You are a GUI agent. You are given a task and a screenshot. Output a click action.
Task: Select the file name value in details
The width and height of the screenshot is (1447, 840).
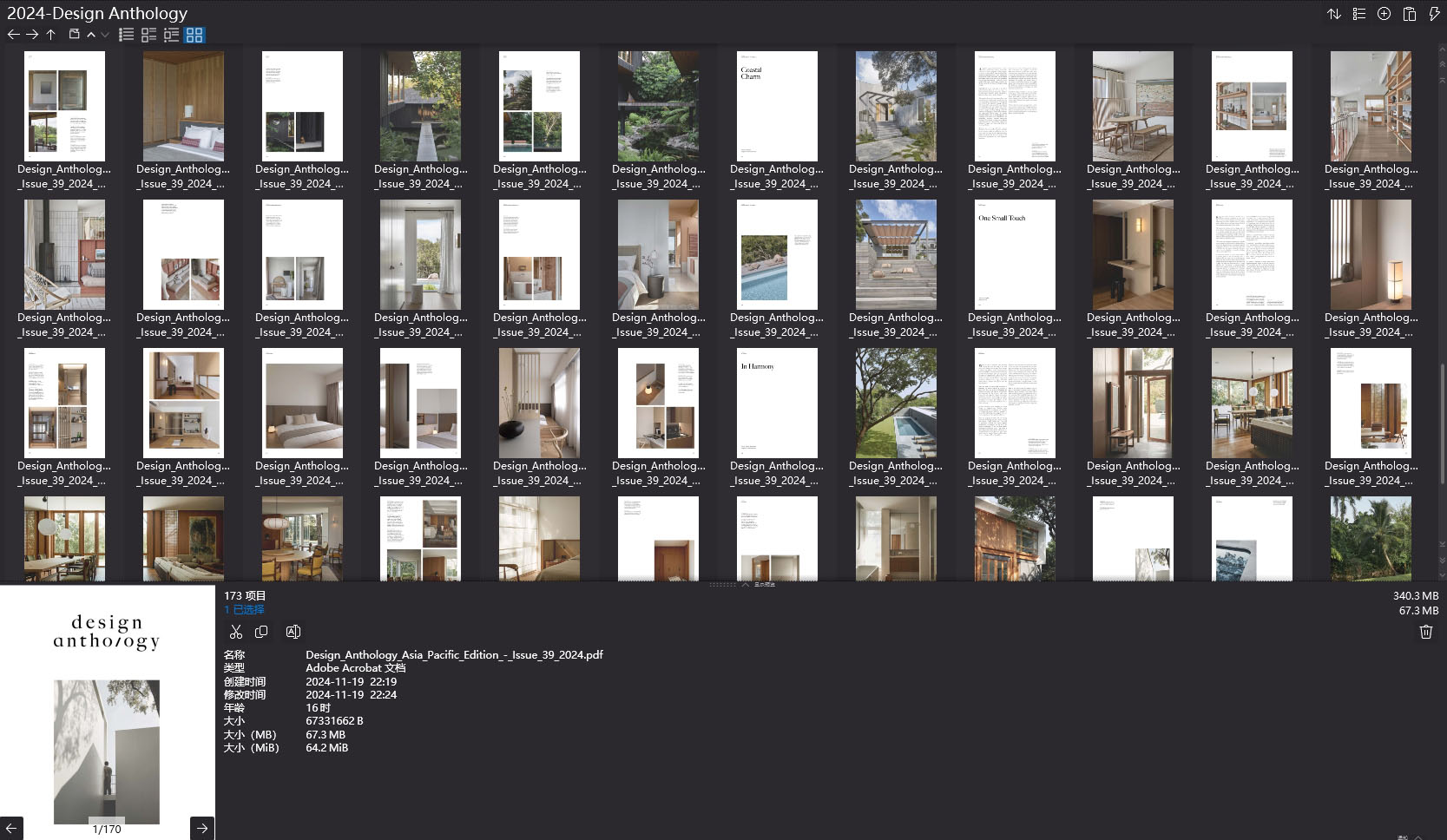(454, 655)
